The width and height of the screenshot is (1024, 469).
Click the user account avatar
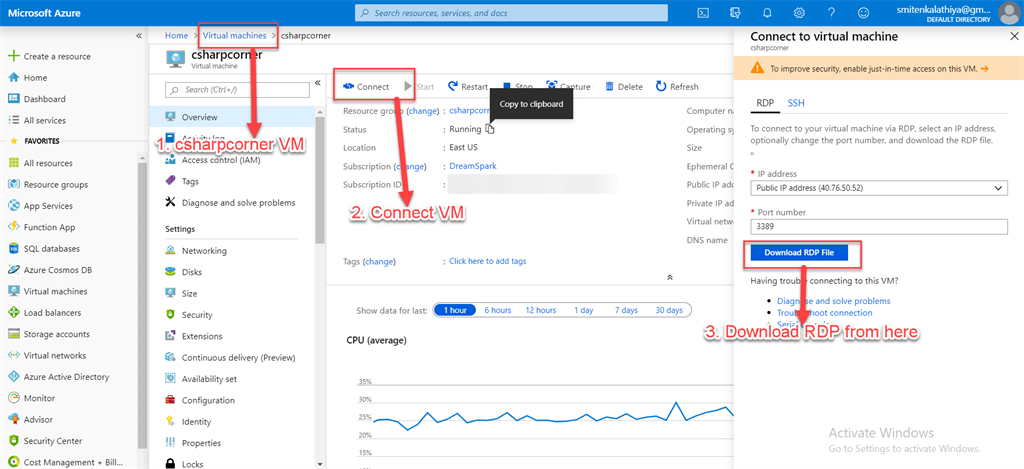(1010, 12)
